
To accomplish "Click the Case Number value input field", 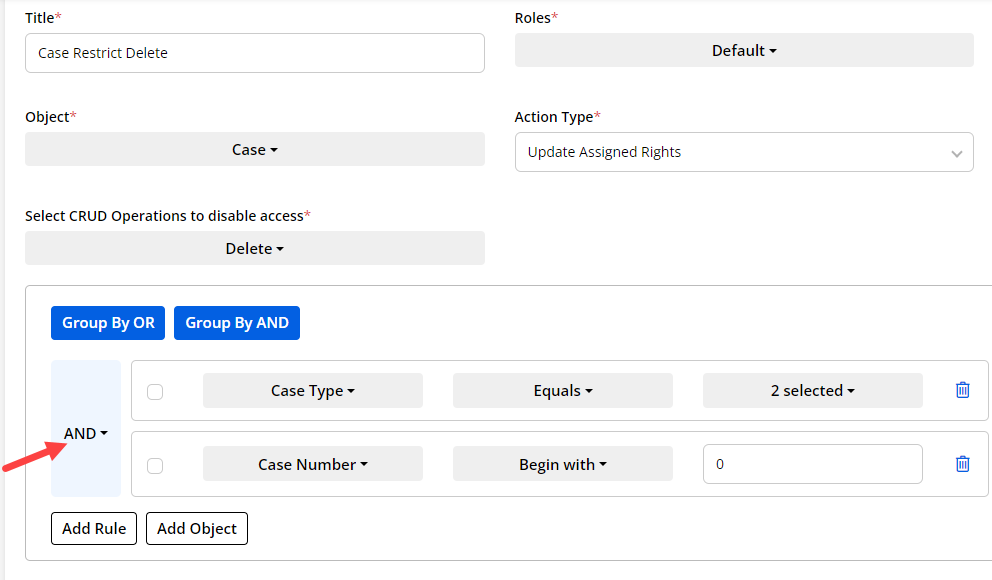I will pos(812,464).
